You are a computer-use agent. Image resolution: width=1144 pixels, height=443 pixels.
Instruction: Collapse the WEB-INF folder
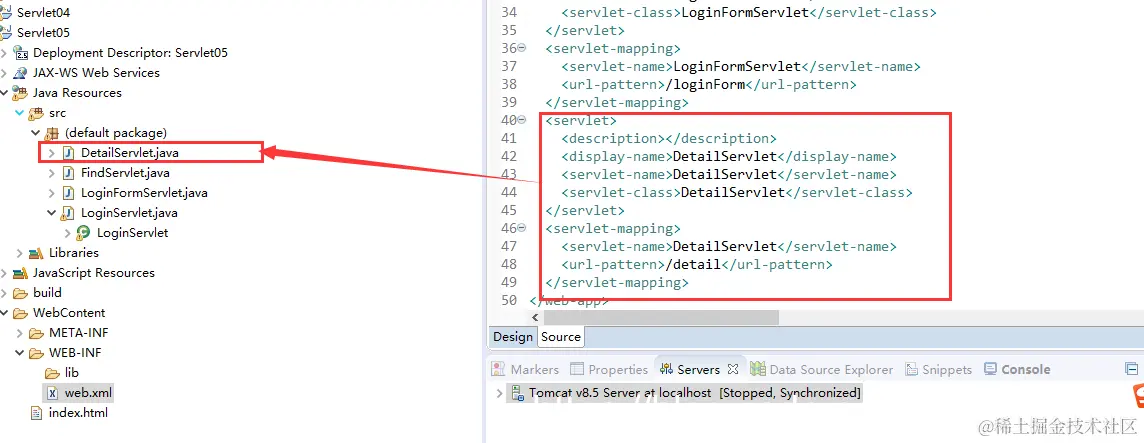[x=20, y=353]
